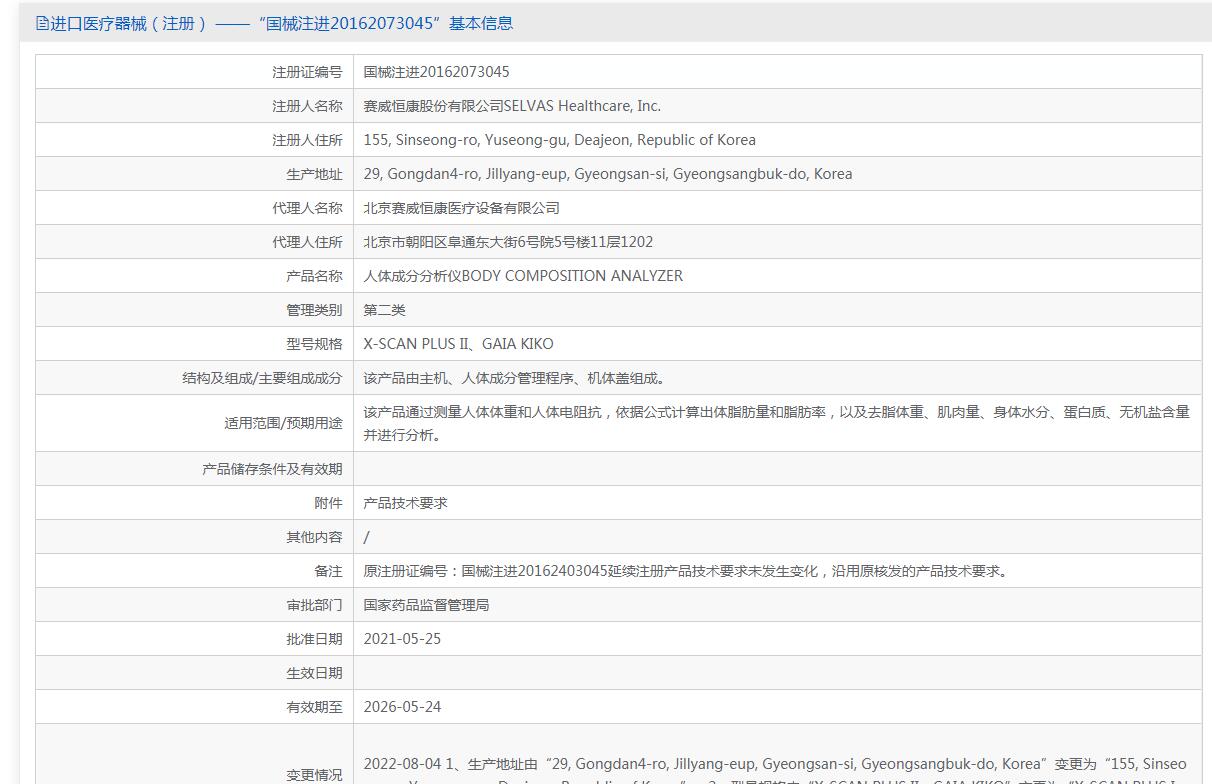Click the 生效日期 label
This screenshot has height=784, width=1212.
tap(314, 673)
